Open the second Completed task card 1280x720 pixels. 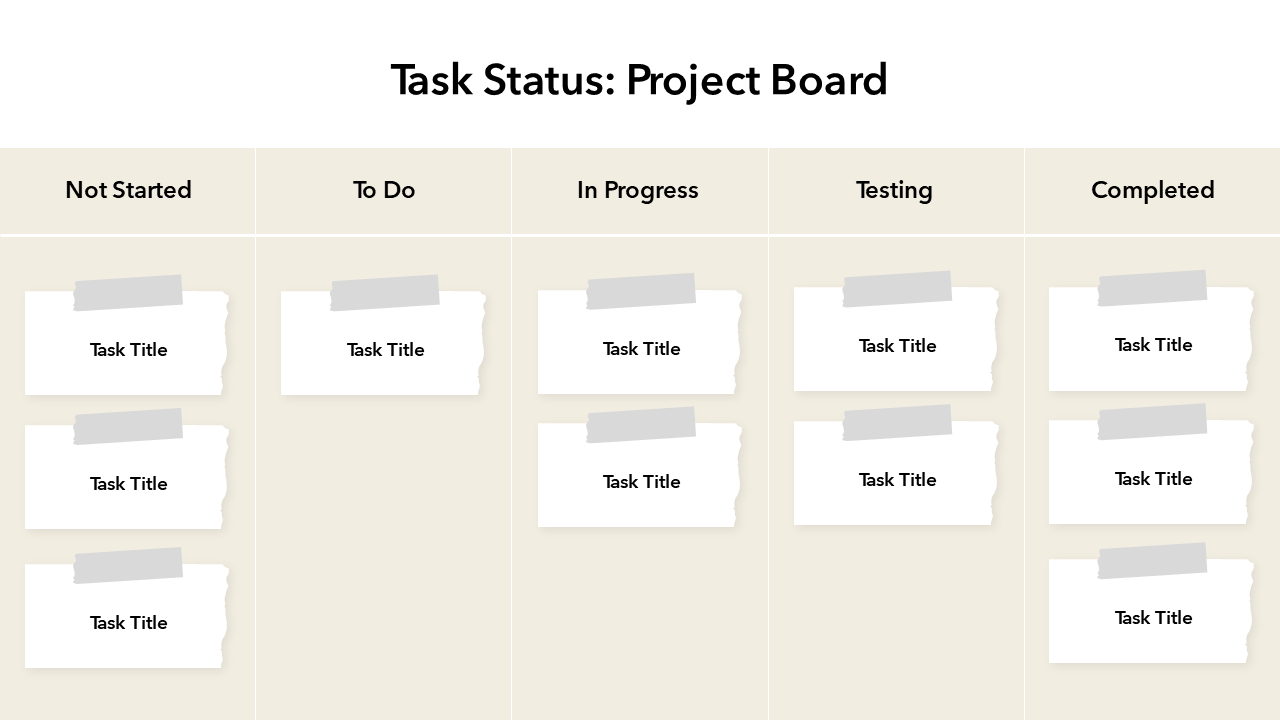(x=1152, y=479)
